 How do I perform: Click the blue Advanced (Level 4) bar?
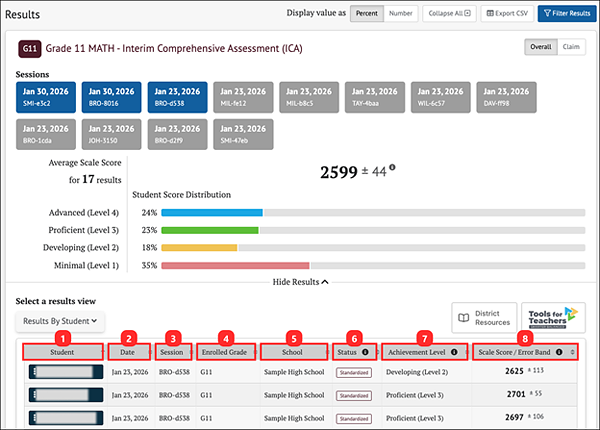click(x=212, y=213)
